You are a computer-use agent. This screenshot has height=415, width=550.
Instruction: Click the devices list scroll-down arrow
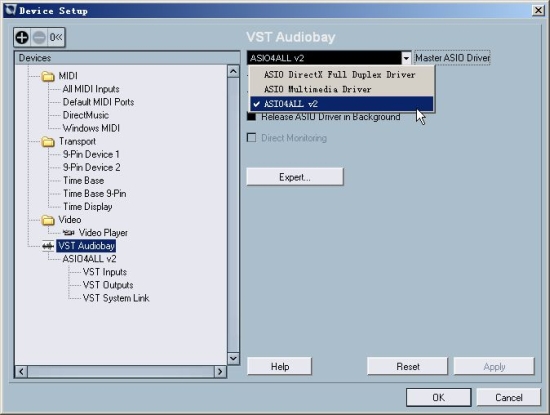(233, 359)
